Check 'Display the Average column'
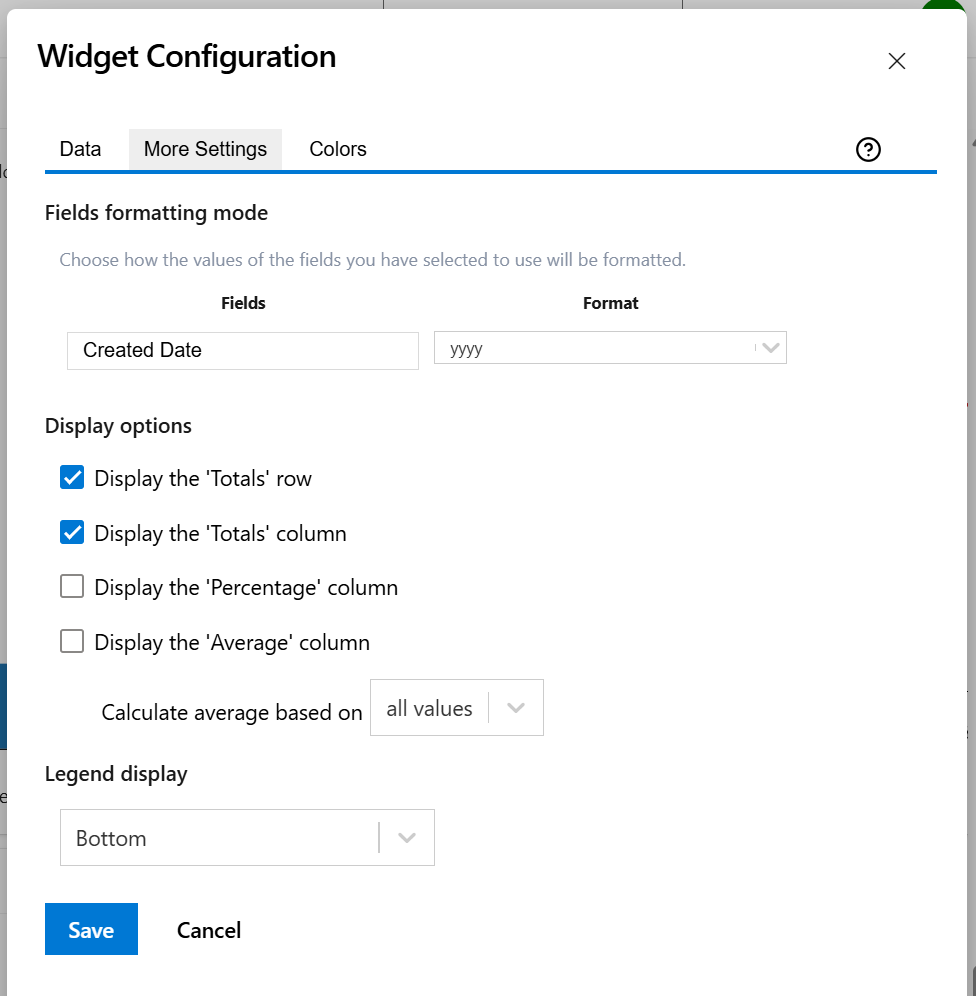This screenshot has height=996, width=976. click(x=71, y=641)
